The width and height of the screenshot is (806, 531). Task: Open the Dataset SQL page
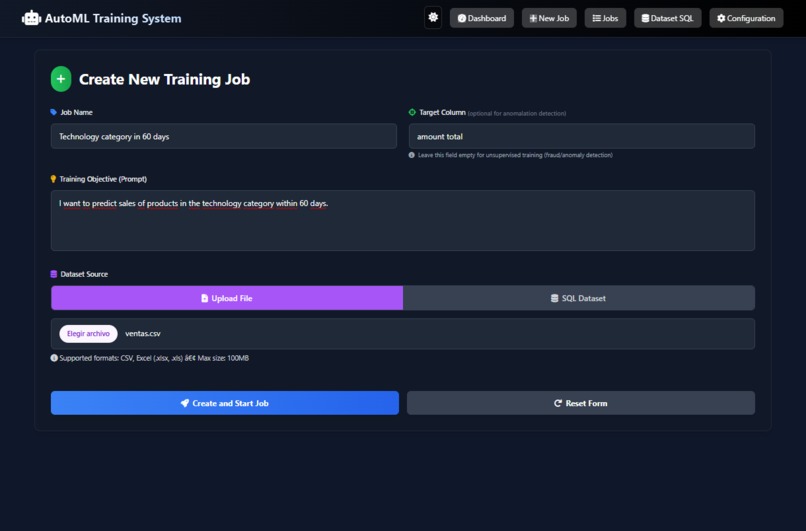click(x=667, y=18)
